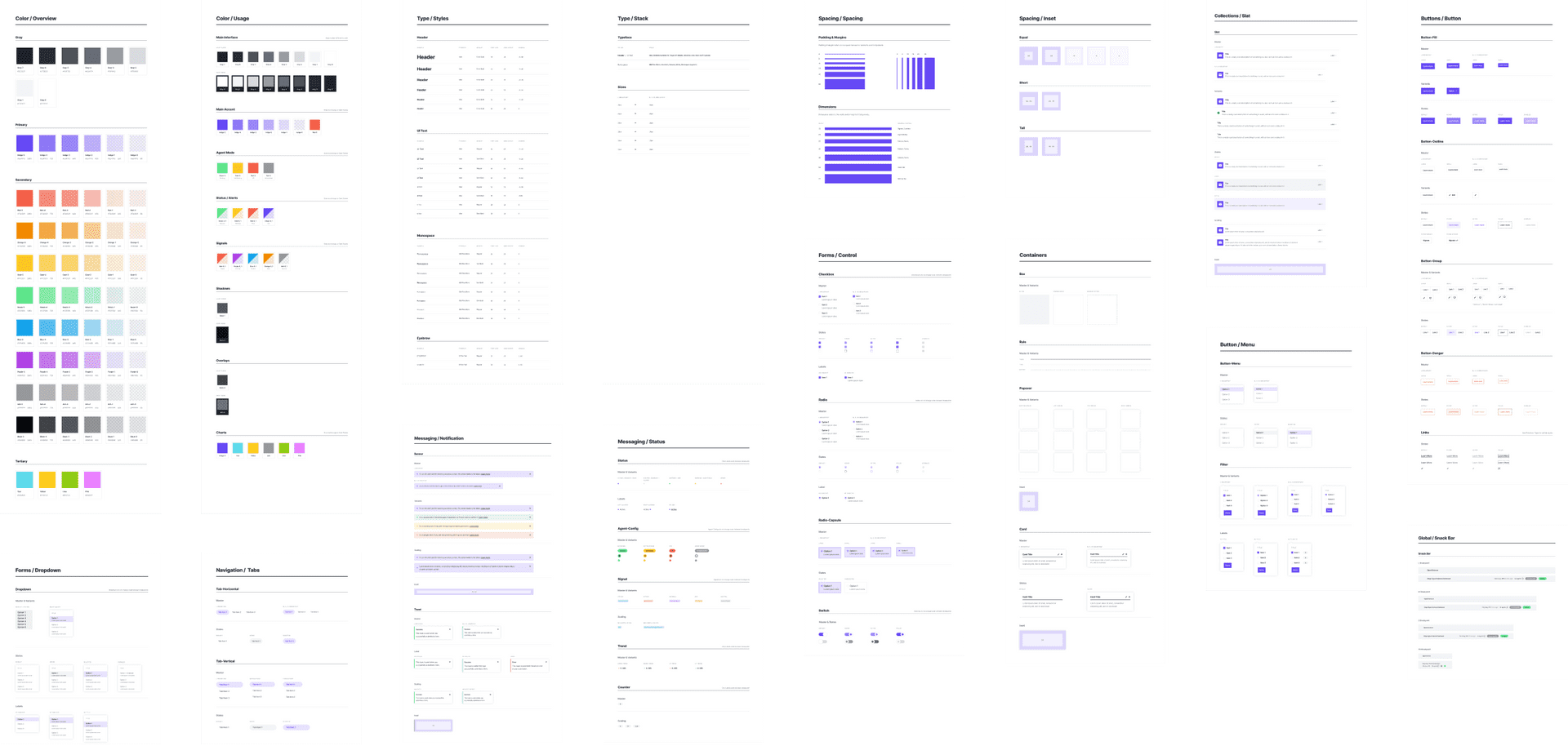The image size is (1568, 746).
Task: Click the "Collections / Slat" heading
Action: point(1232,16)
